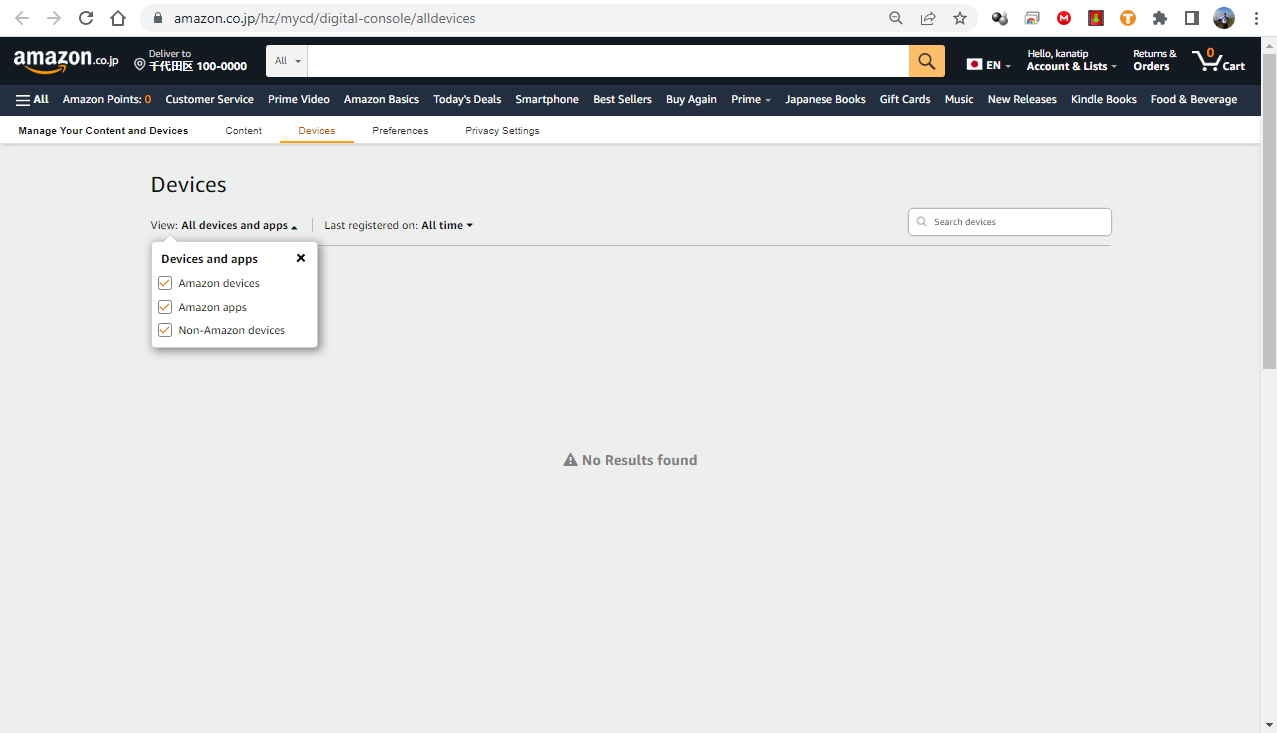The height and width of the screenshot is (733, 1277).
Task: Bookmark this page with the star icon
Action: [960, 18]
